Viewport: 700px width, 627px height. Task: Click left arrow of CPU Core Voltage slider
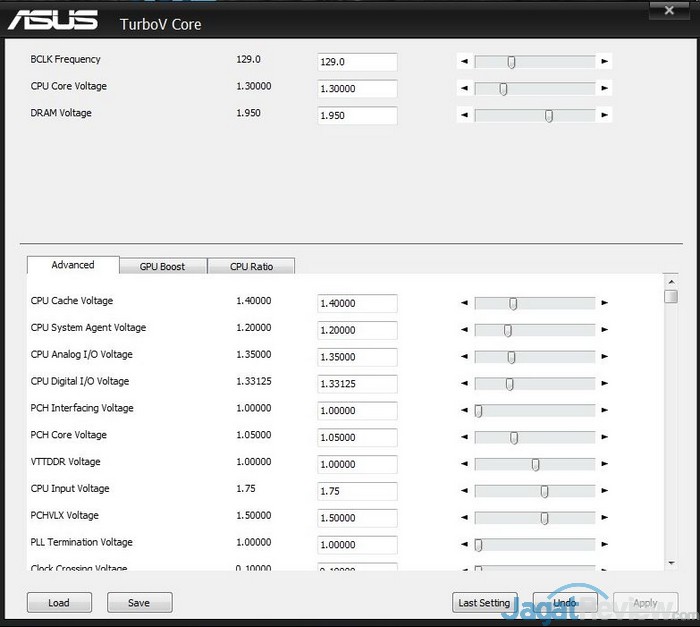pyautogui.click(x=464, y=89)
